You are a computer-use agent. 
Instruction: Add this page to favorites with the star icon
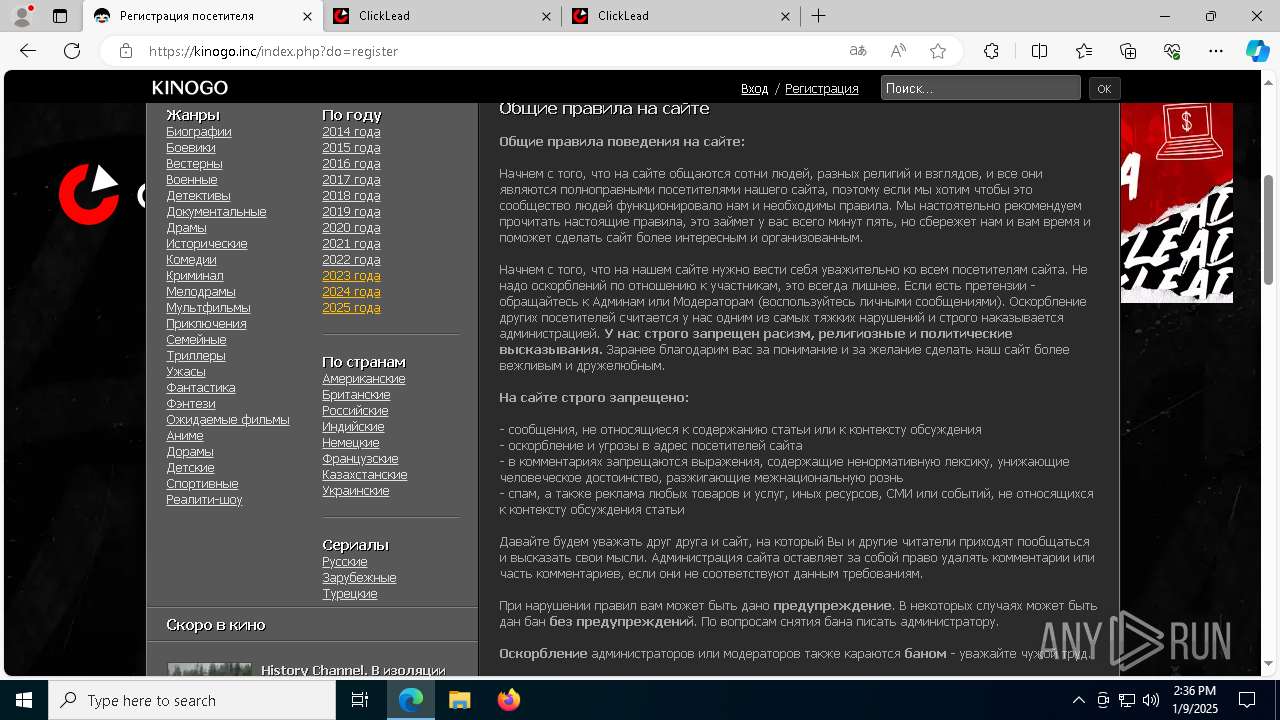point(938,51)
